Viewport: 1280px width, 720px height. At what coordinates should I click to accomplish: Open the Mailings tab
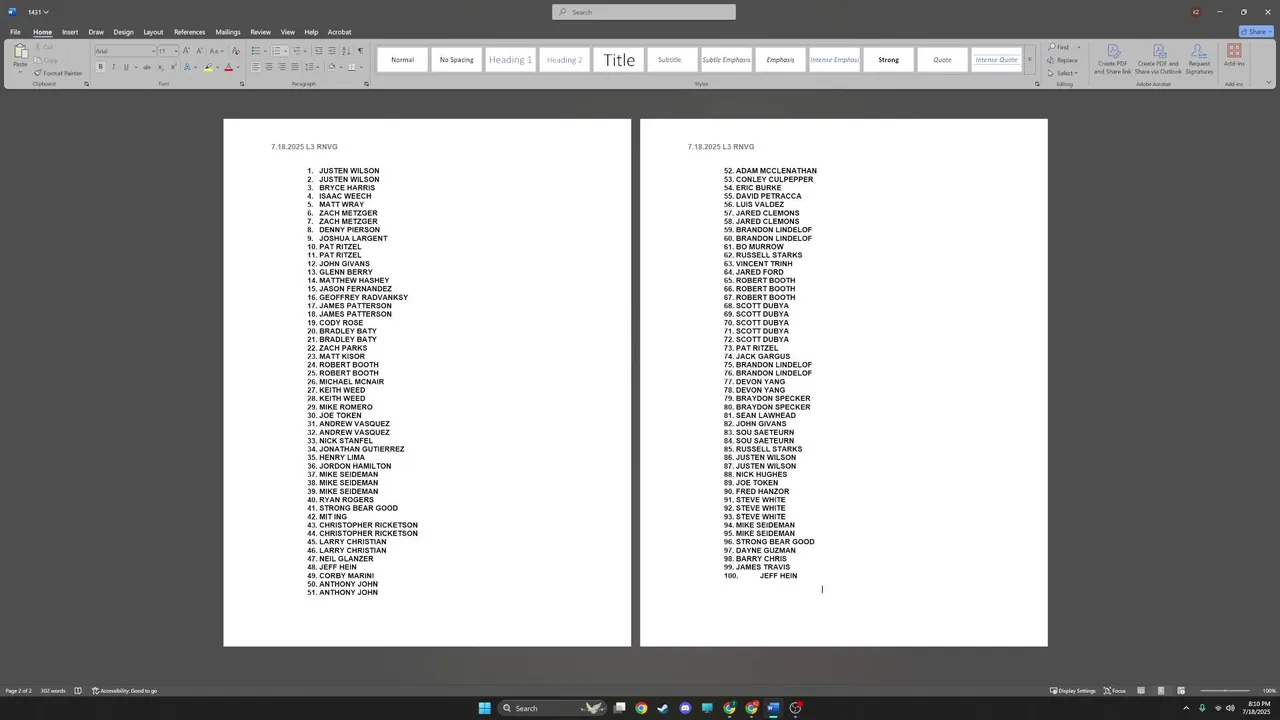[228, 32]
